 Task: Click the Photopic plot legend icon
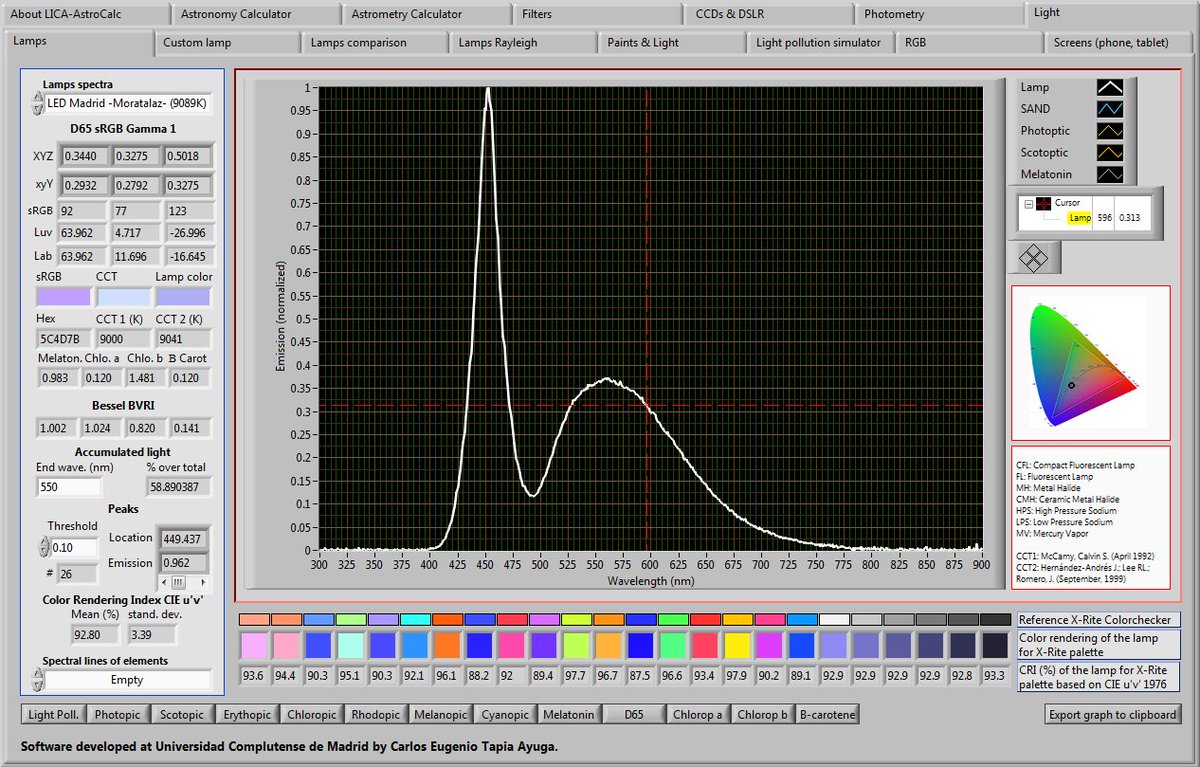point(1110,132)
